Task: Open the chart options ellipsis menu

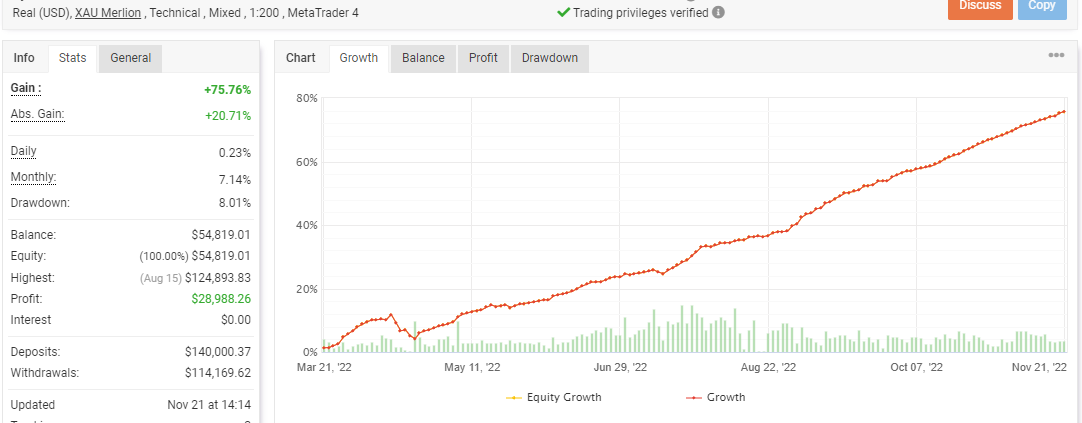Action: pyautogui.click(x=1056, y=56)
